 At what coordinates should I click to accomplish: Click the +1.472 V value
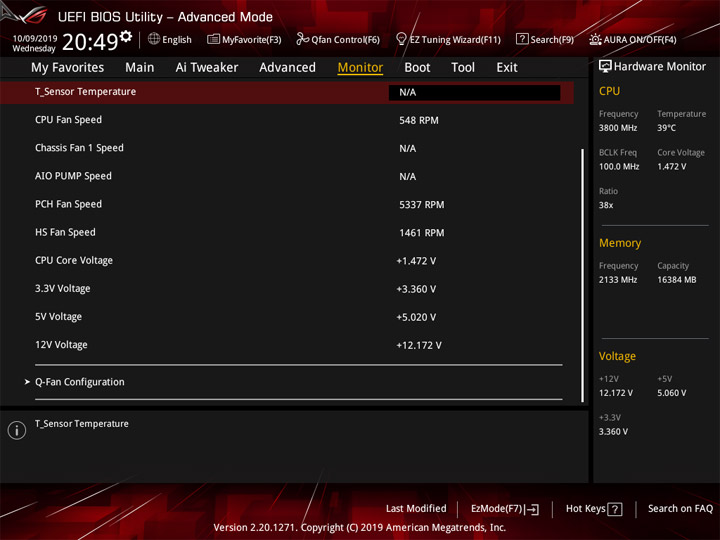click(x=416, y=261)
